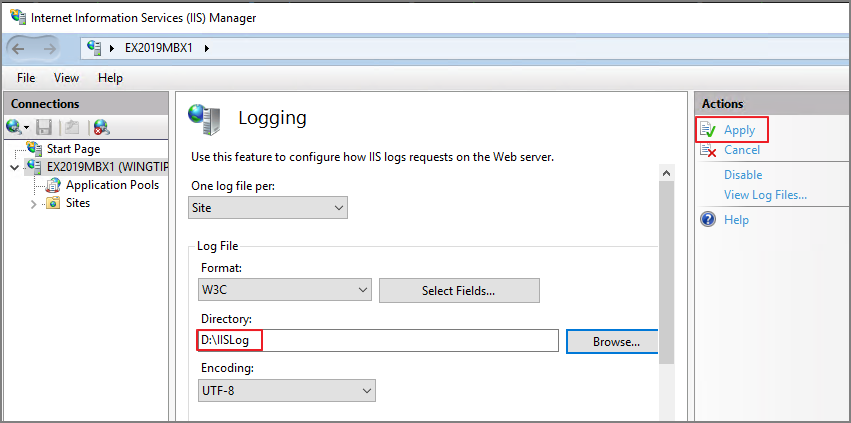This screenshot has width=851, height=423.
Task: Click the Help question mark icon
Action: [708, 219]
